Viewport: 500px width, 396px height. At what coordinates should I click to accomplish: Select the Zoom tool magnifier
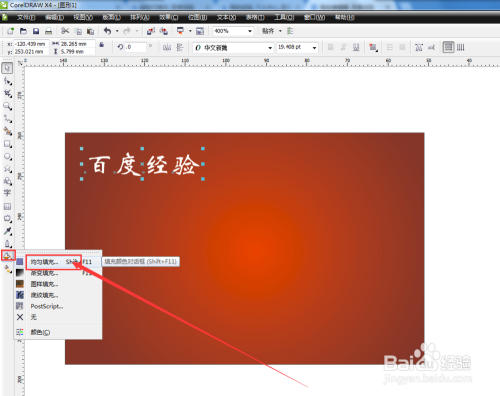coord(7,106)
